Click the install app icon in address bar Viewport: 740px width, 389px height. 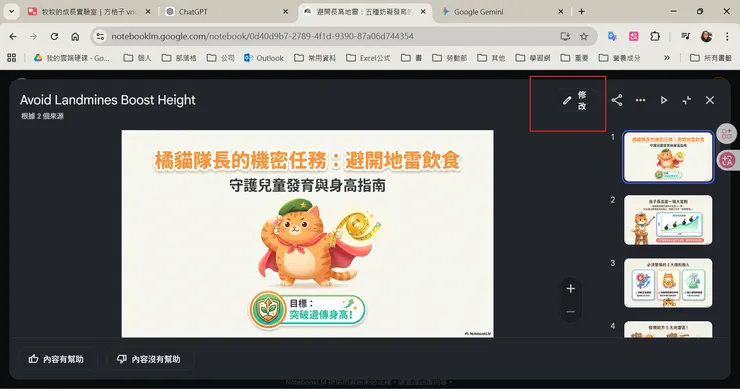(x=565, y=36)
